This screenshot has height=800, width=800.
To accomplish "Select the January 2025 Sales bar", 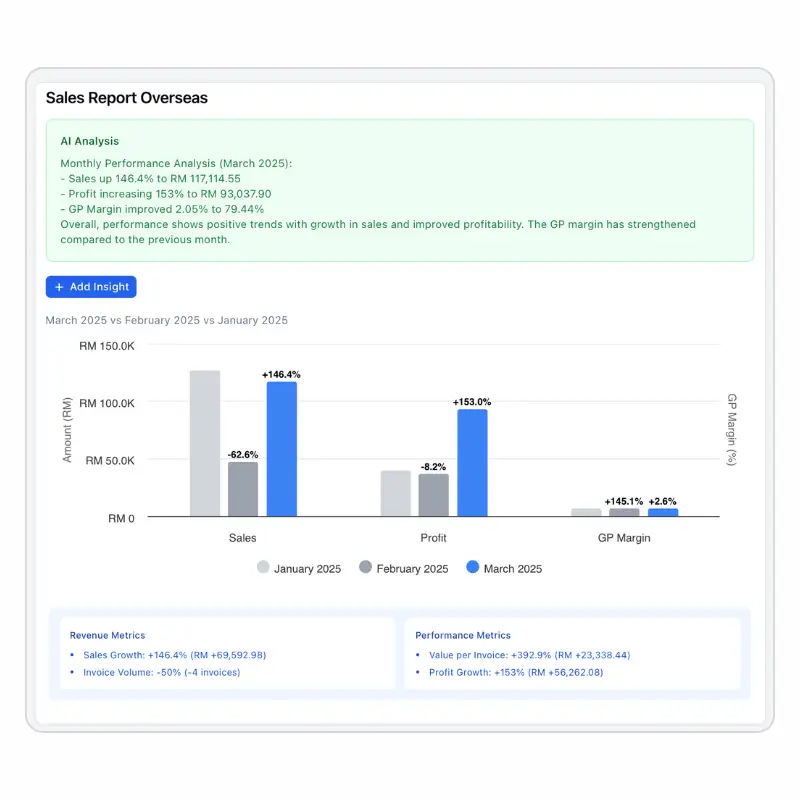I will [205, 443].
